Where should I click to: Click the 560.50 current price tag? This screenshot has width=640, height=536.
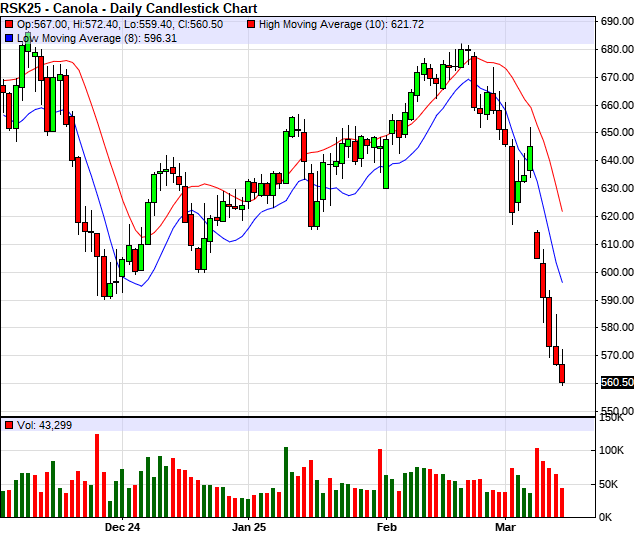pos(617,382)
